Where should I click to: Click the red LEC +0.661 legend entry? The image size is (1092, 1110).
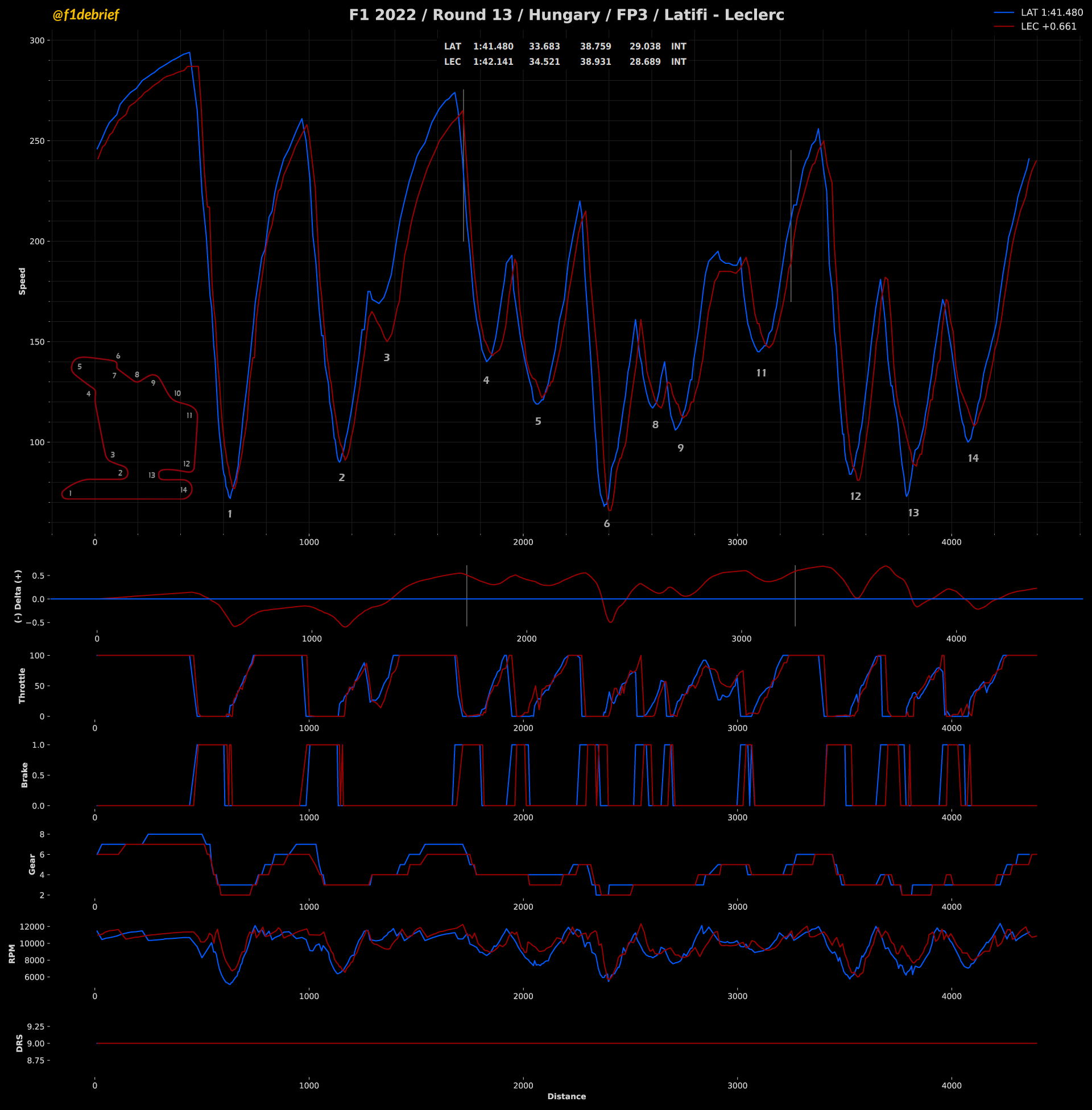tap(1048, 27)
